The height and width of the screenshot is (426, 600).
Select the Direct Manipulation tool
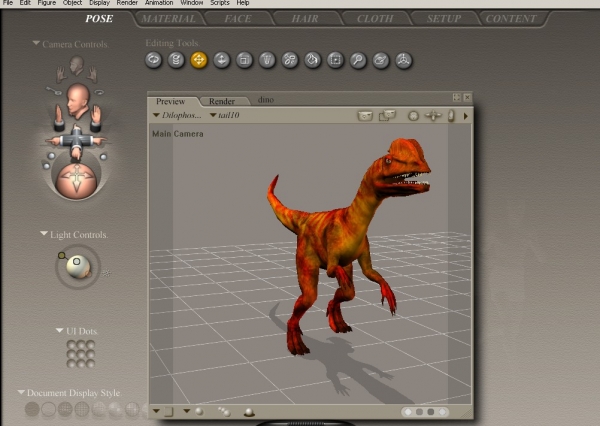403,60
